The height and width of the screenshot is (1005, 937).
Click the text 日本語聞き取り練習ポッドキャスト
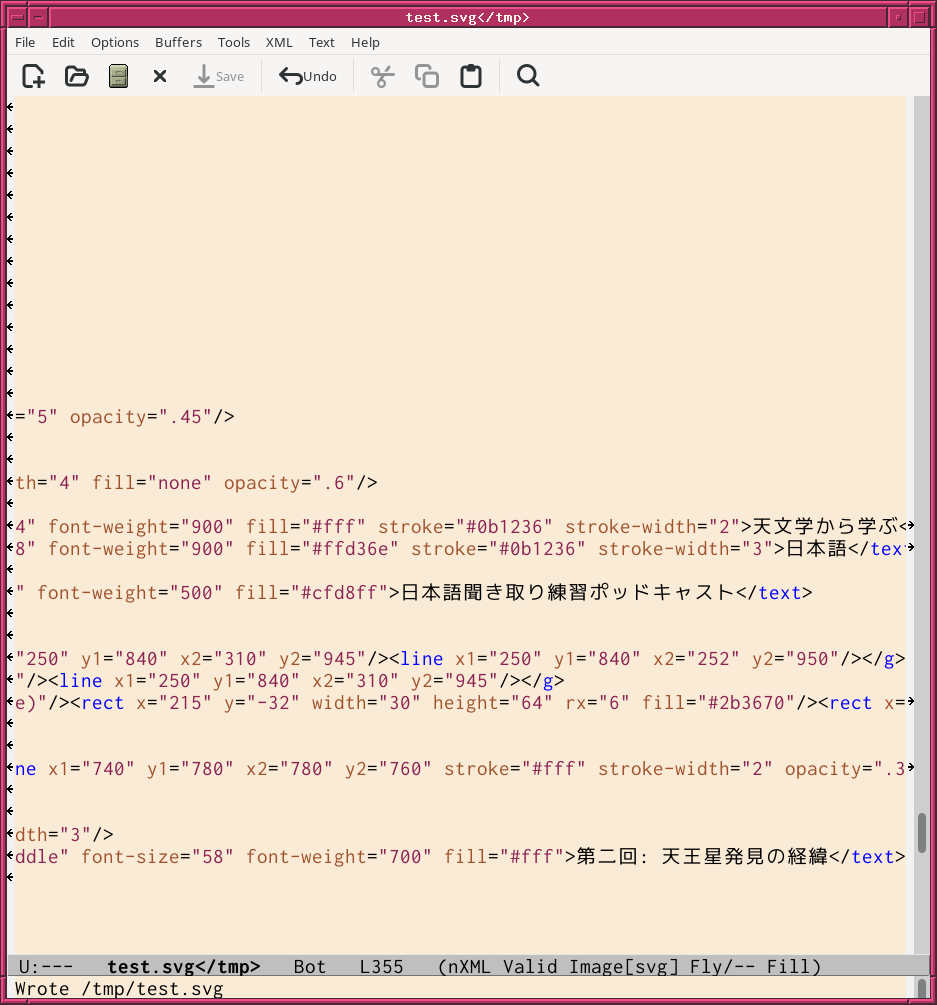point(568,592)
